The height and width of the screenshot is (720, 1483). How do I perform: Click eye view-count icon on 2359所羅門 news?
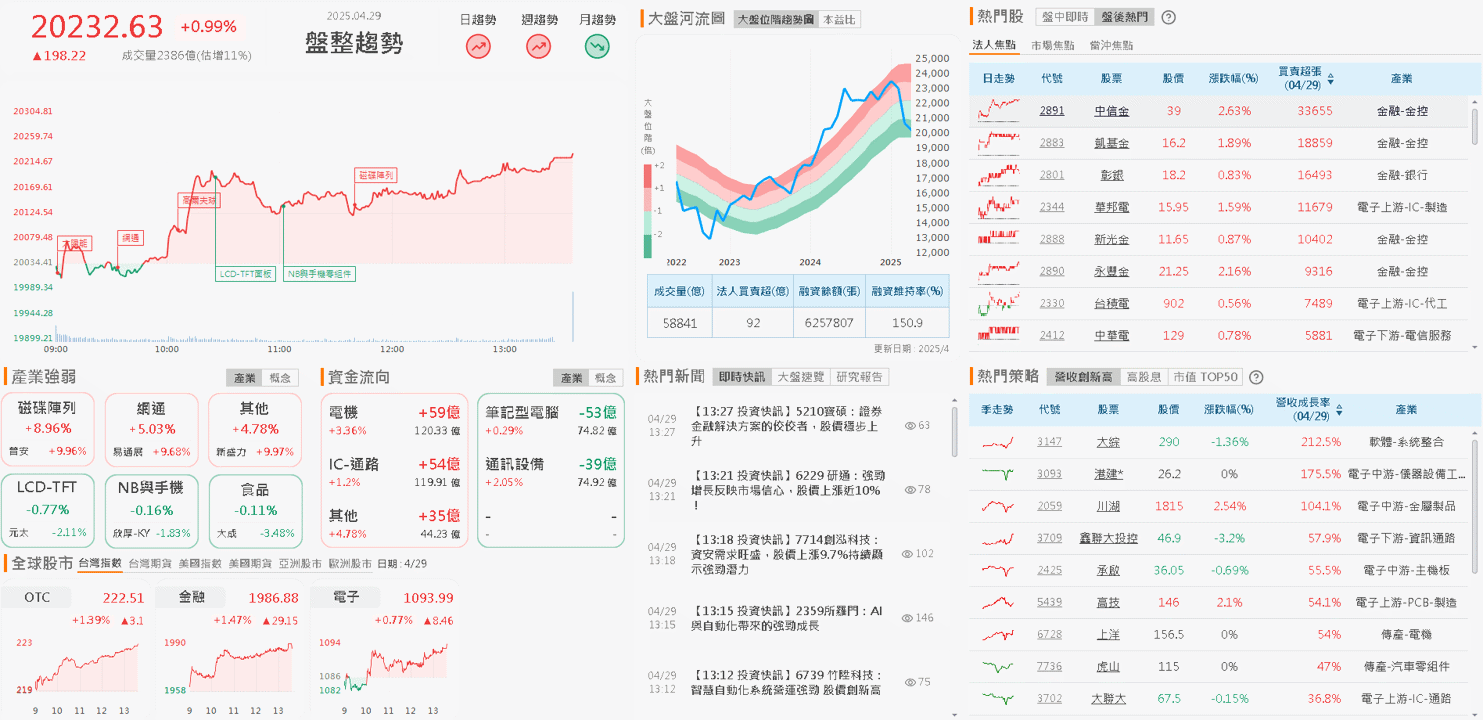906,617
